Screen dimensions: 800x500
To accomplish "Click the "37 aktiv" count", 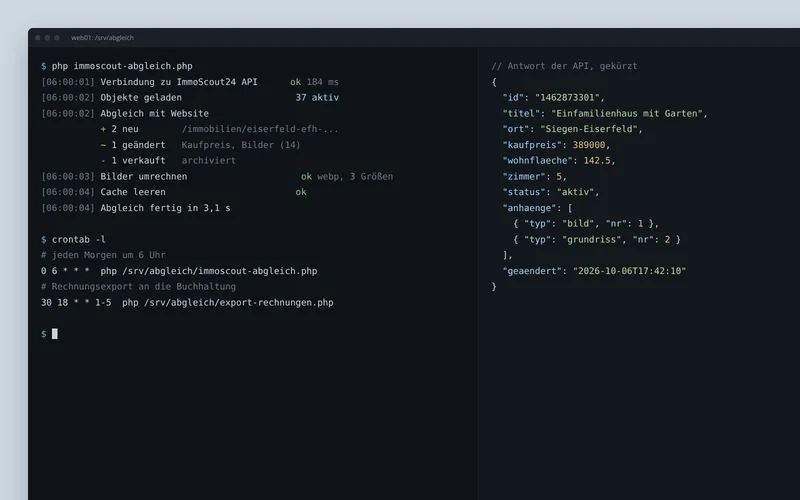I will 317,98.
